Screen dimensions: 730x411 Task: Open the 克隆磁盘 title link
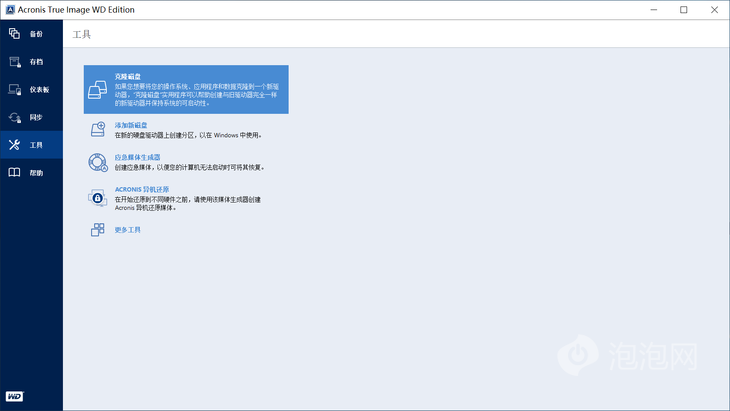[128, 76]
